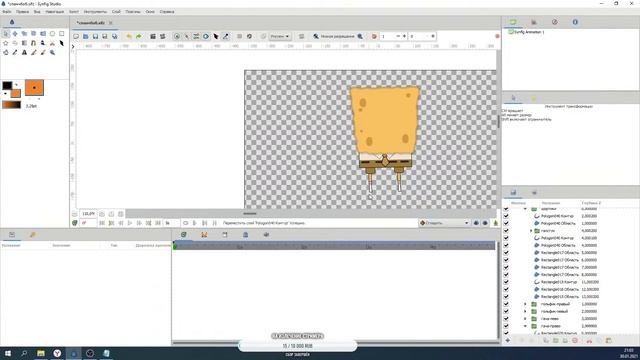Click the canvas horizontal scrollbar handle
The height and width of the screenshot is (360, 640).
click(x=250, y=213)
